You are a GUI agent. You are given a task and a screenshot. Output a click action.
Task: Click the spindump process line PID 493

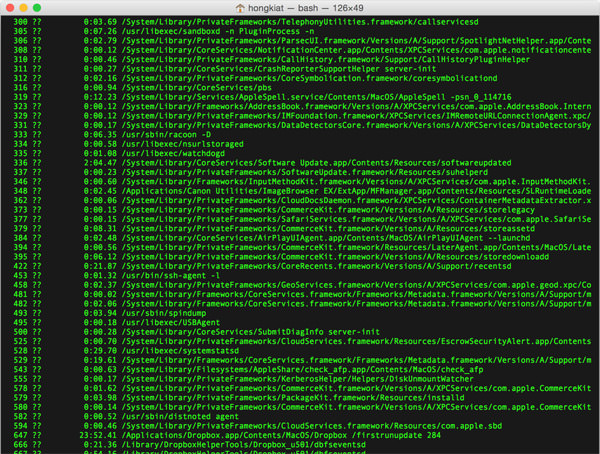110,313
